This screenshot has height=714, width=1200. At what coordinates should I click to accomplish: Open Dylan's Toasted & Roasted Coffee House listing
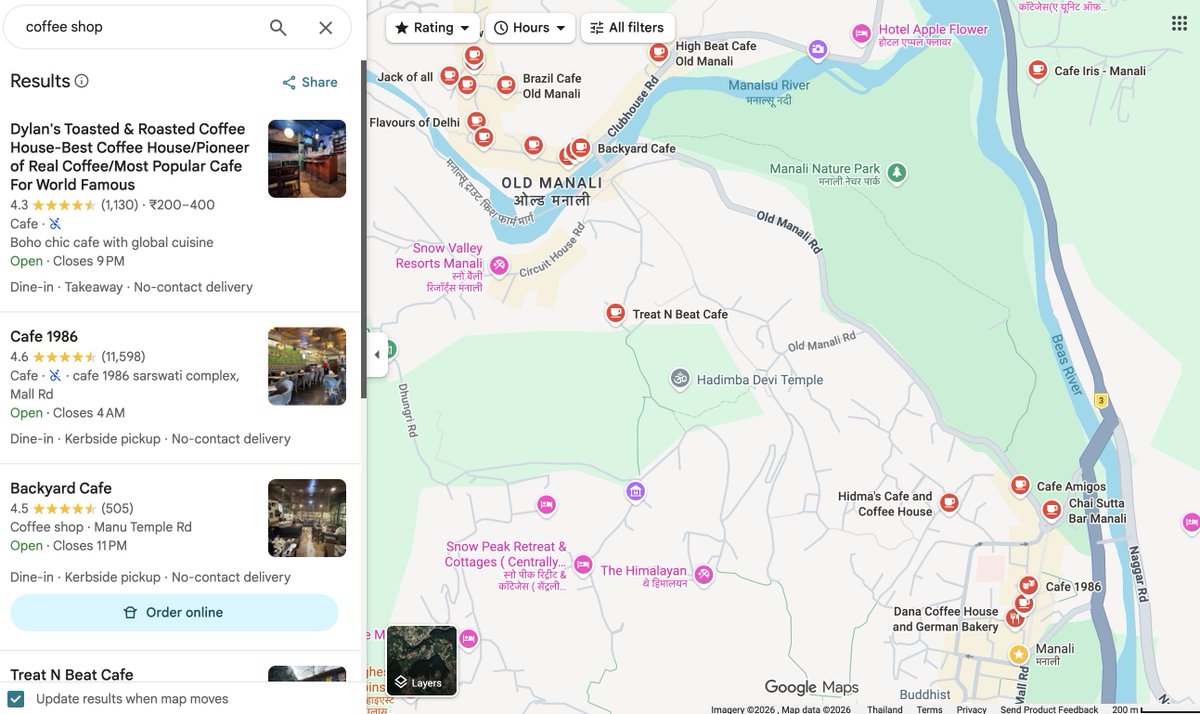click(x=130, y=156)
